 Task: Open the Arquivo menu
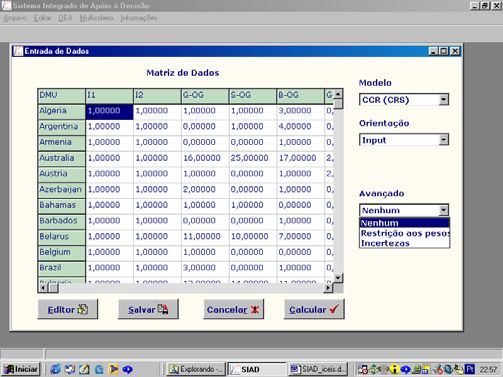coord(15,18)
